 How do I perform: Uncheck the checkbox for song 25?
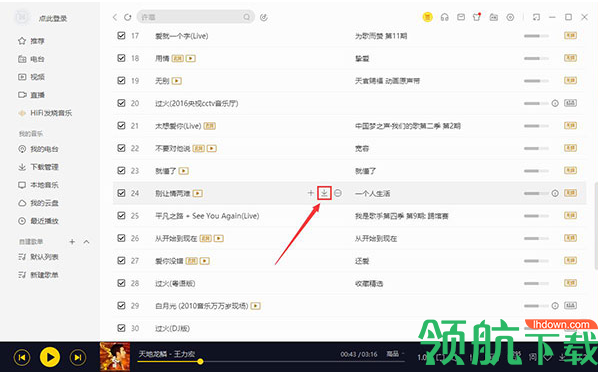[x=121, y=216]
